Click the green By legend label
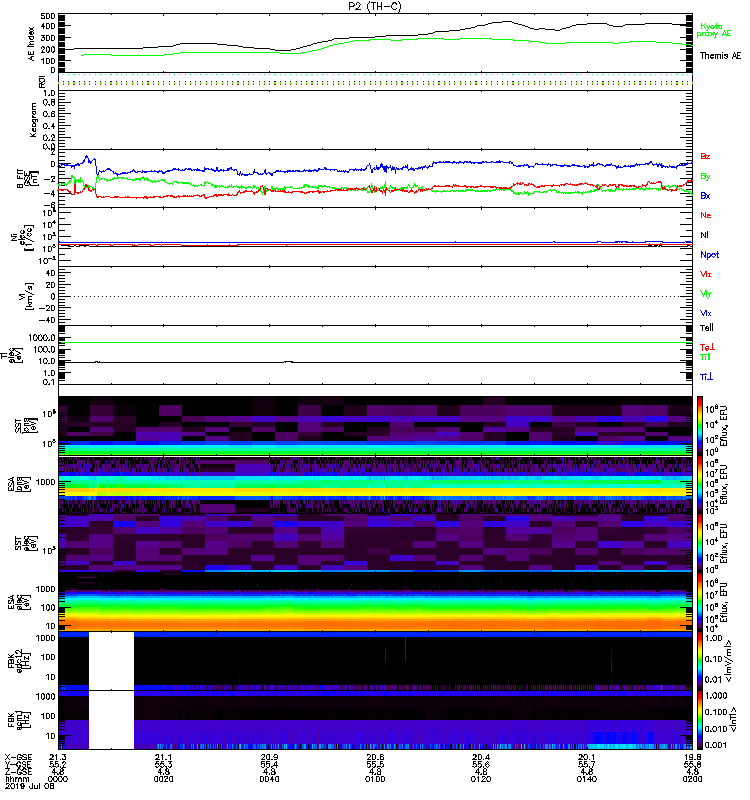Image resolution: width=750 pixels, height=800 pixels. [705, 176]
